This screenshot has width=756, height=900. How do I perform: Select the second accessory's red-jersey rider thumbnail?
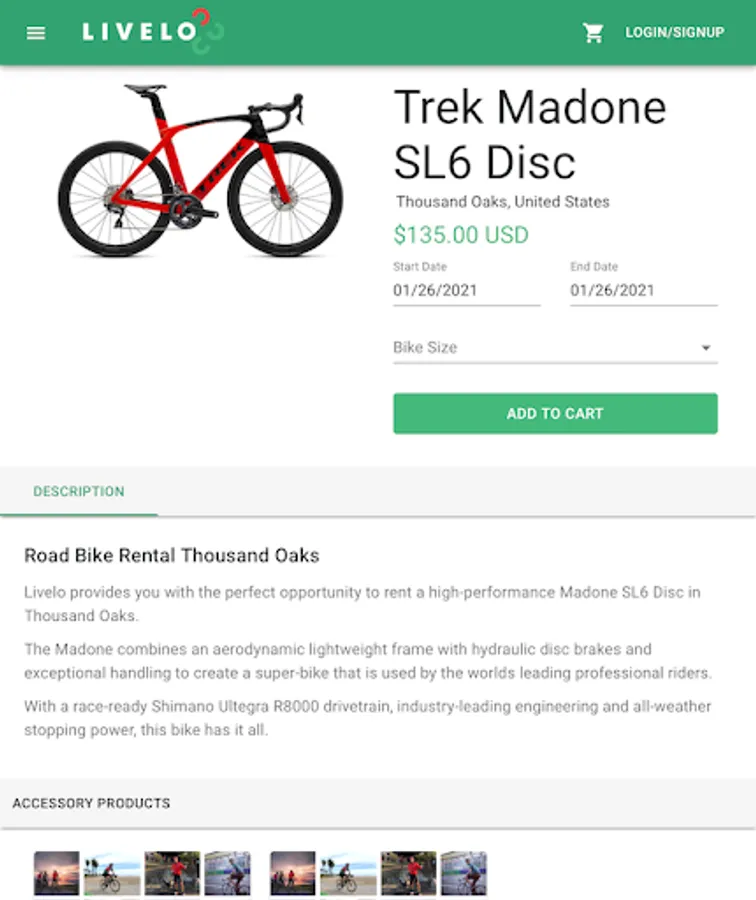408,873
